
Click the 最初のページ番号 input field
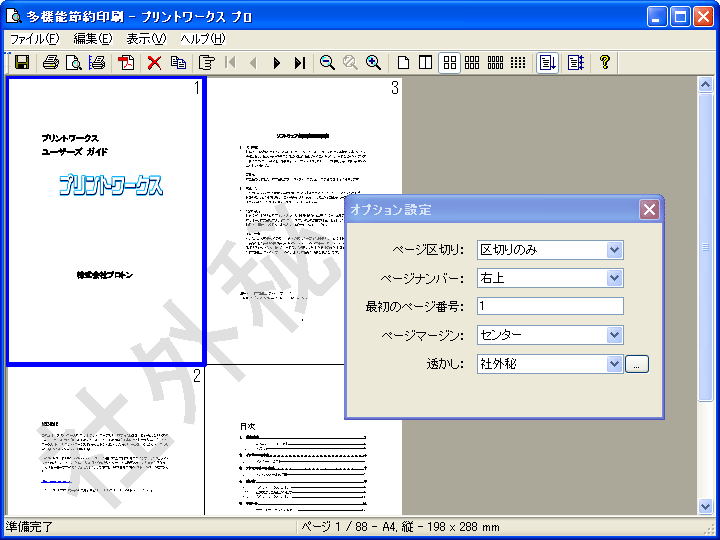(550, 306)
